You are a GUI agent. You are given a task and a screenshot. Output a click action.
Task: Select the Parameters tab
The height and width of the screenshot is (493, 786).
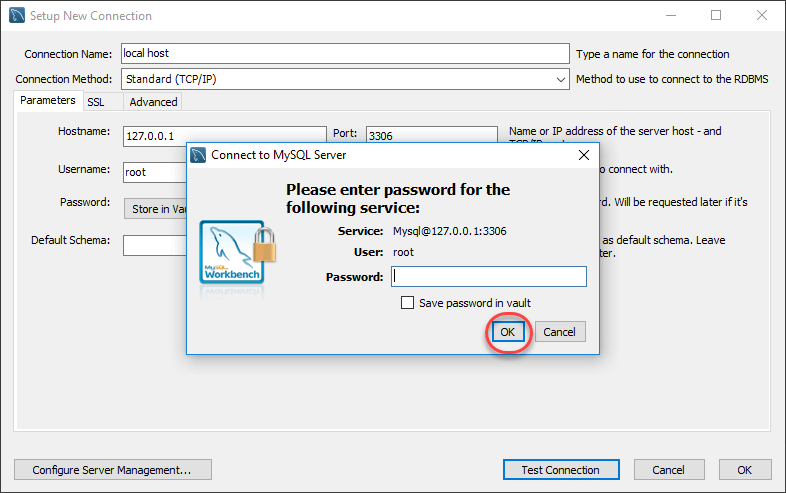click(x=47, y=101)
